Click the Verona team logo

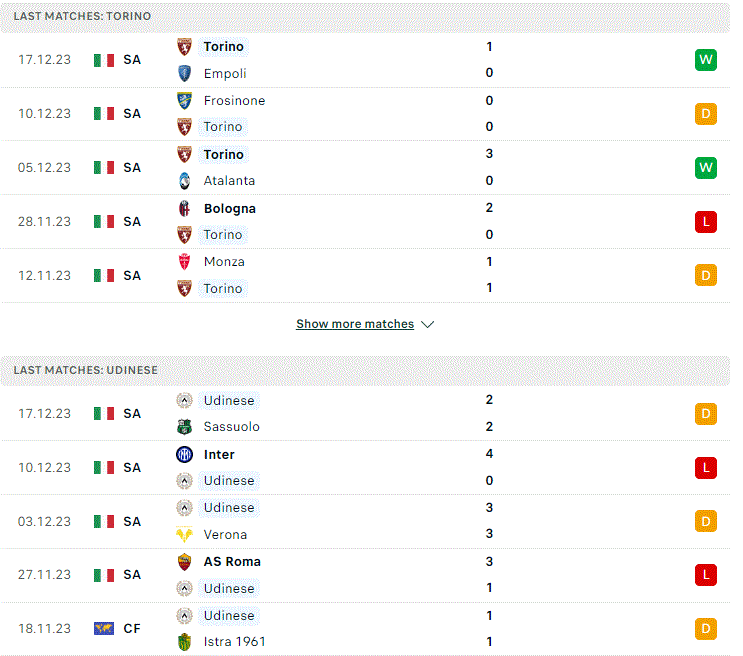184,534
